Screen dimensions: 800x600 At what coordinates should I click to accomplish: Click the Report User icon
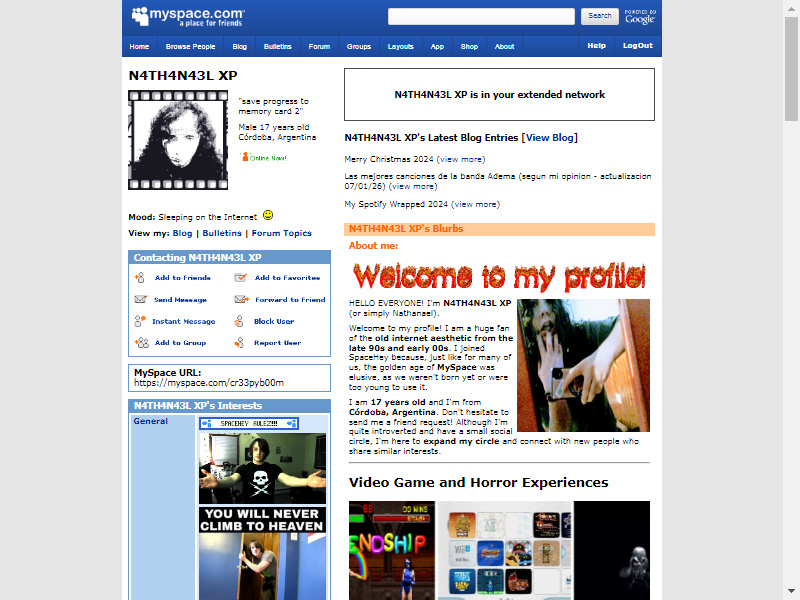click(x=239, y=343)
